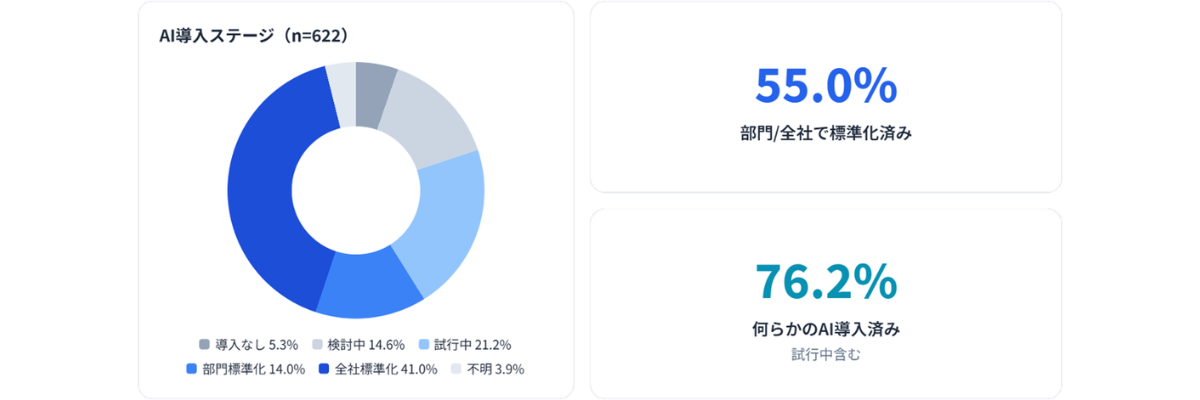Screen dimensions: 1200x400
Task: Click the 76.2% statistic value
Action: (x=825, y=281)
